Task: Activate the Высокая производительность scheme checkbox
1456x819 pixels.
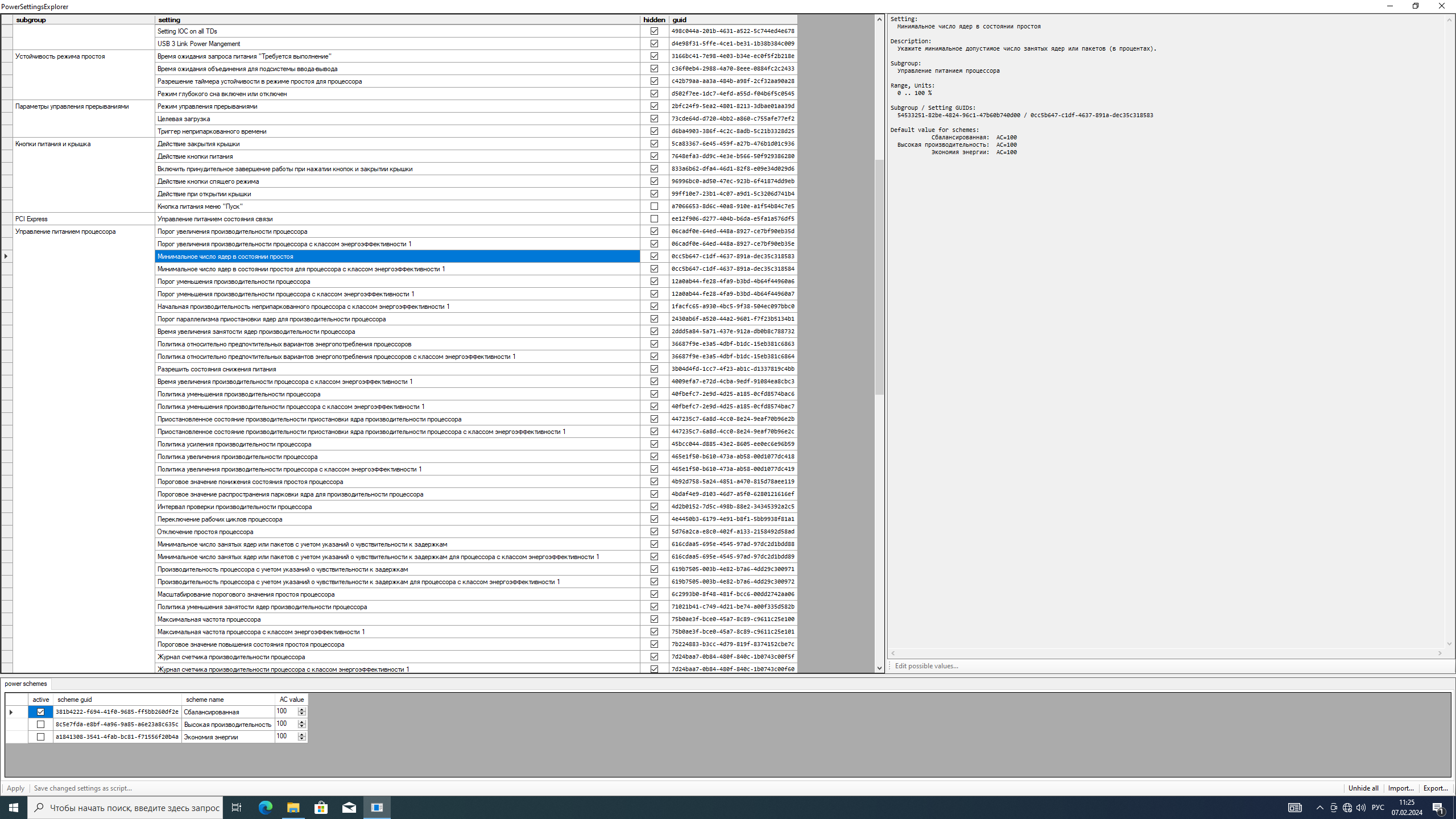Action: coord(40,725)
